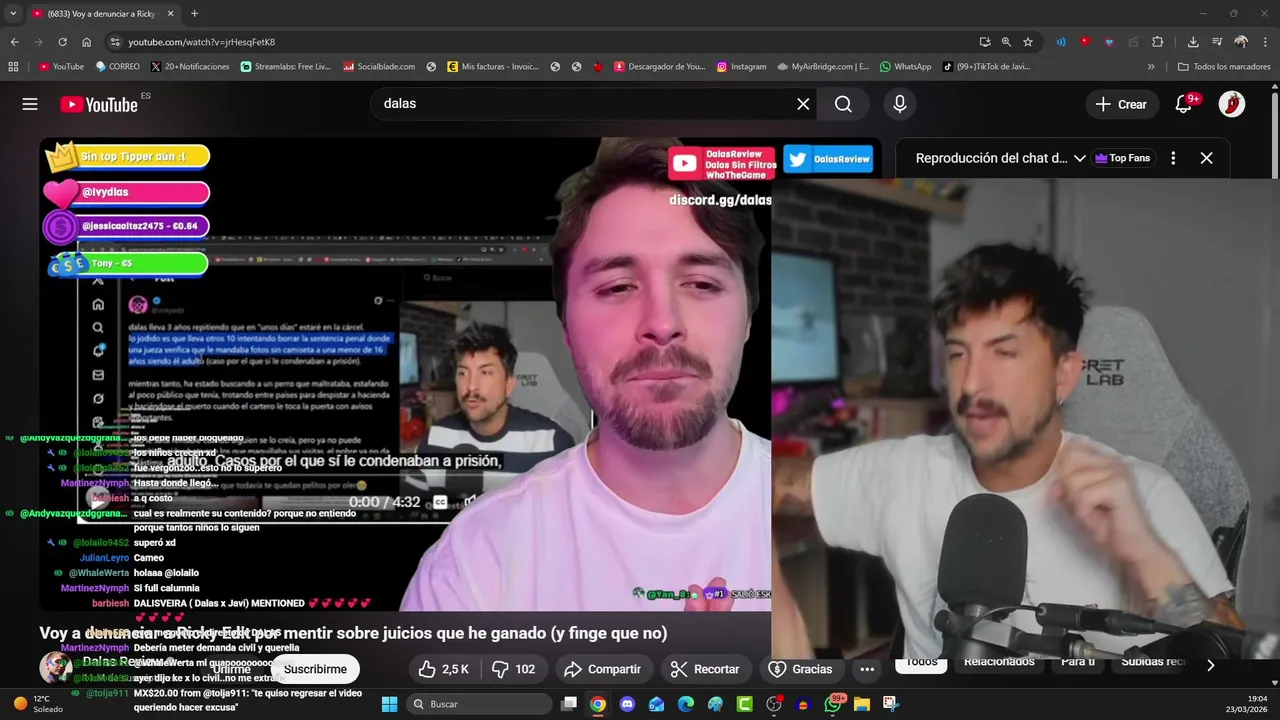The image size is (1280, 720).
Task: Subscribe using the Suscribirme button
Action: click(x=315, y=669)
